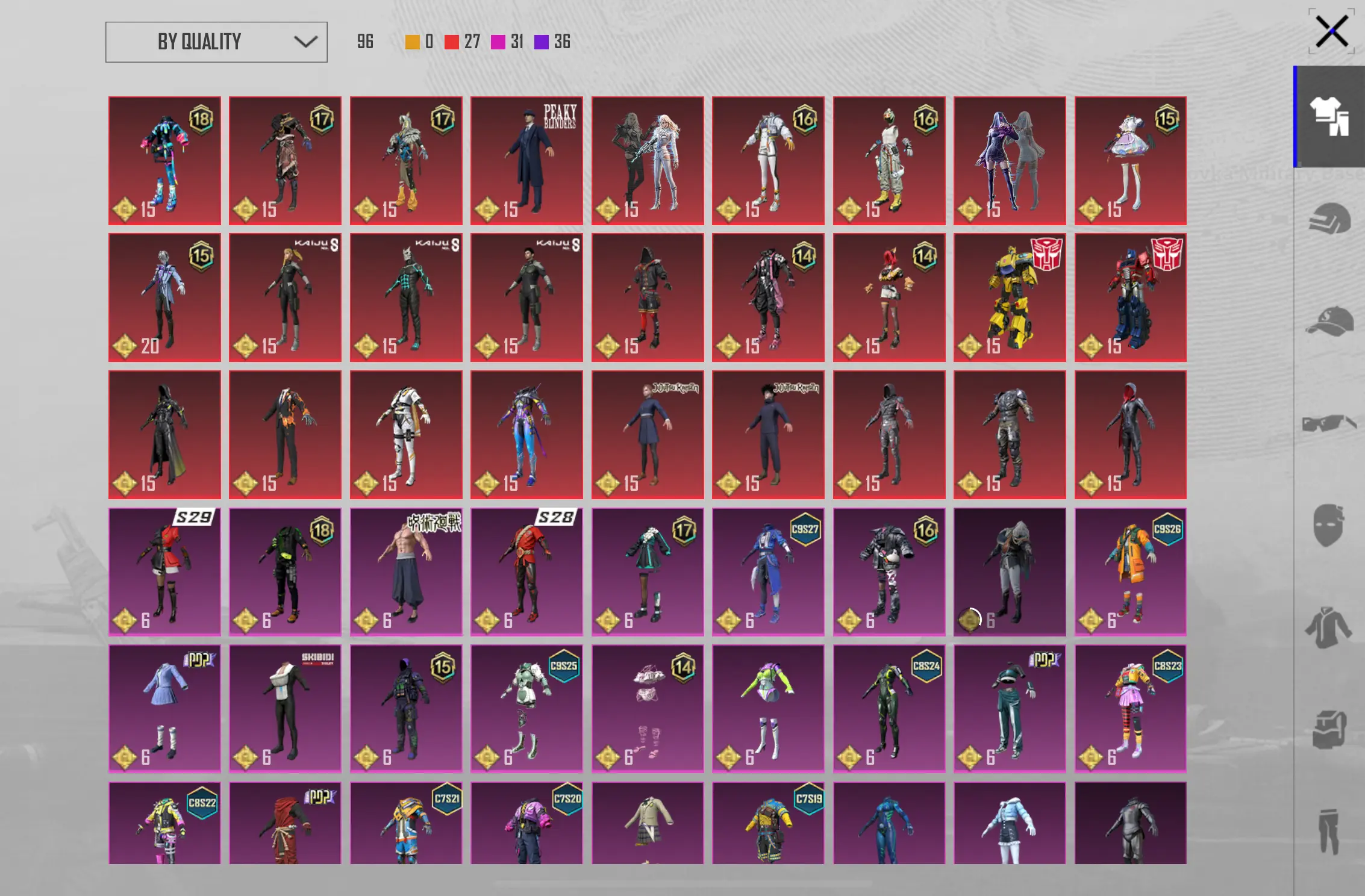Choose the S29 season outfit
Viewport: 1365px width, 896px height.
pos(164,571)
